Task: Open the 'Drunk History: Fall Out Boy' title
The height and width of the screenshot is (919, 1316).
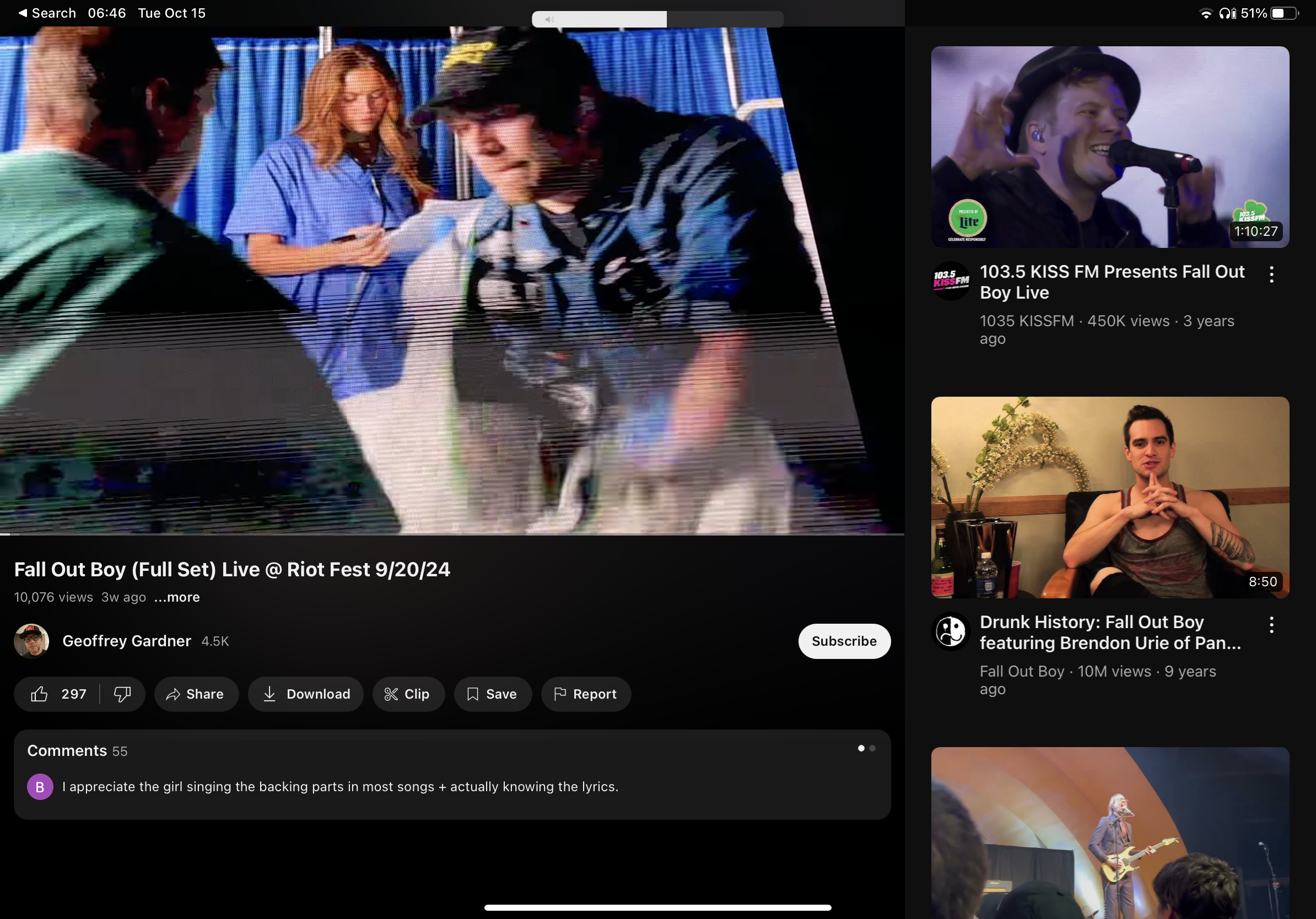Action: (x=1110, y=633)
